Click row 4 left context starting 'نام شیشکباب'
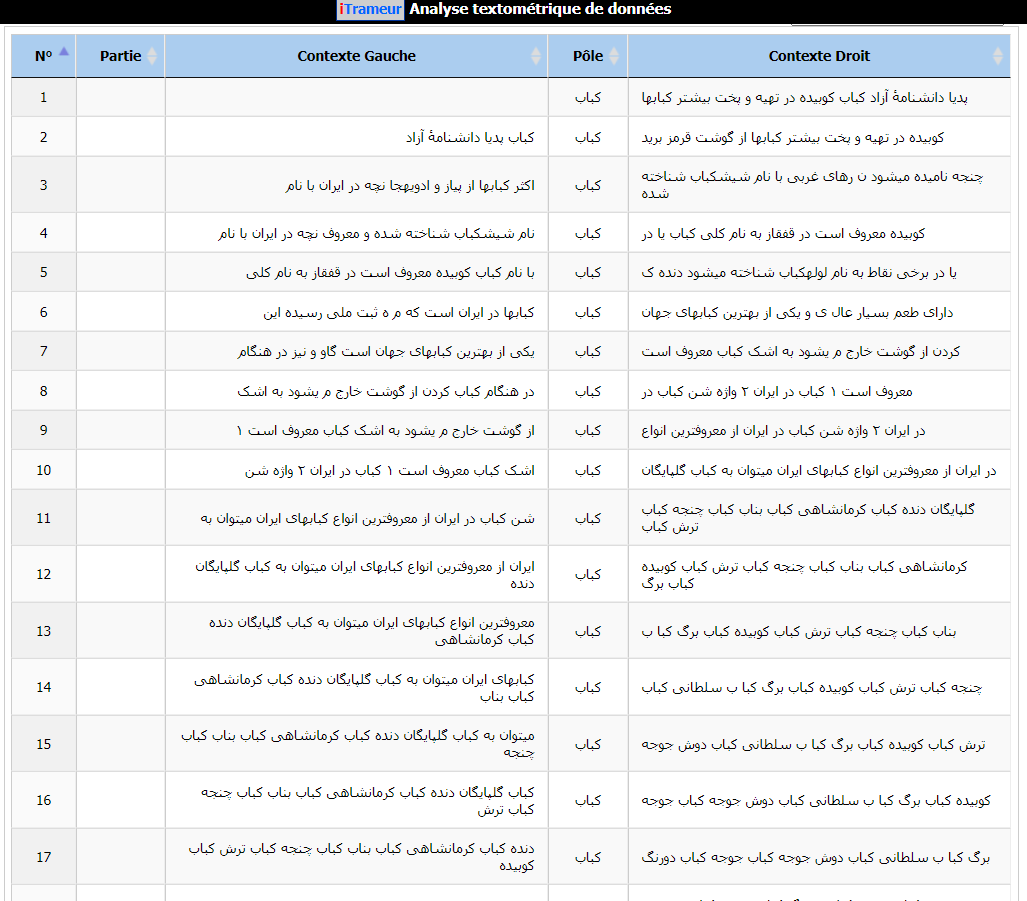The width and height of the screenshot is (1027, 901). pos(376,234)
